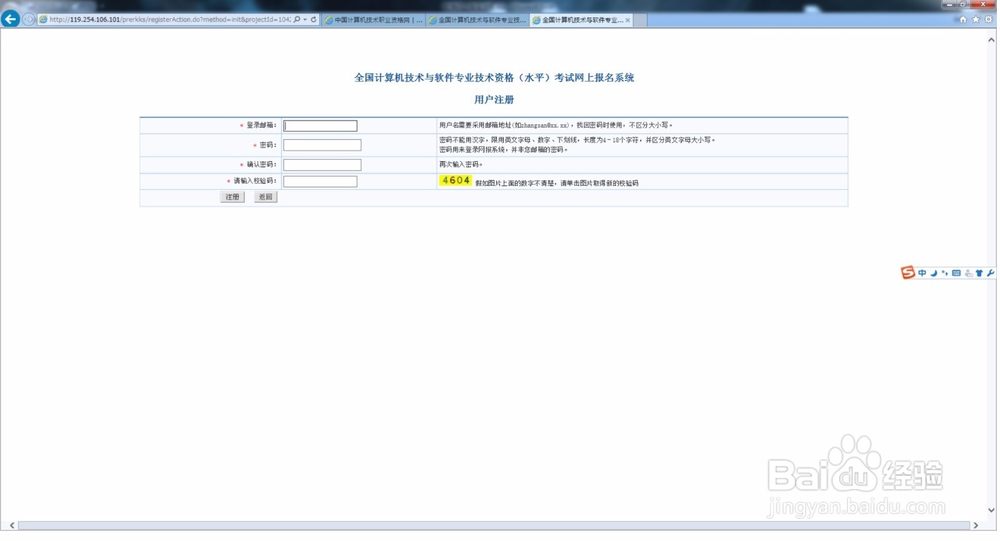The image size is (1000, 541).
Task: Go back with the browser back arrow
Action: click(x=10, y=19)
